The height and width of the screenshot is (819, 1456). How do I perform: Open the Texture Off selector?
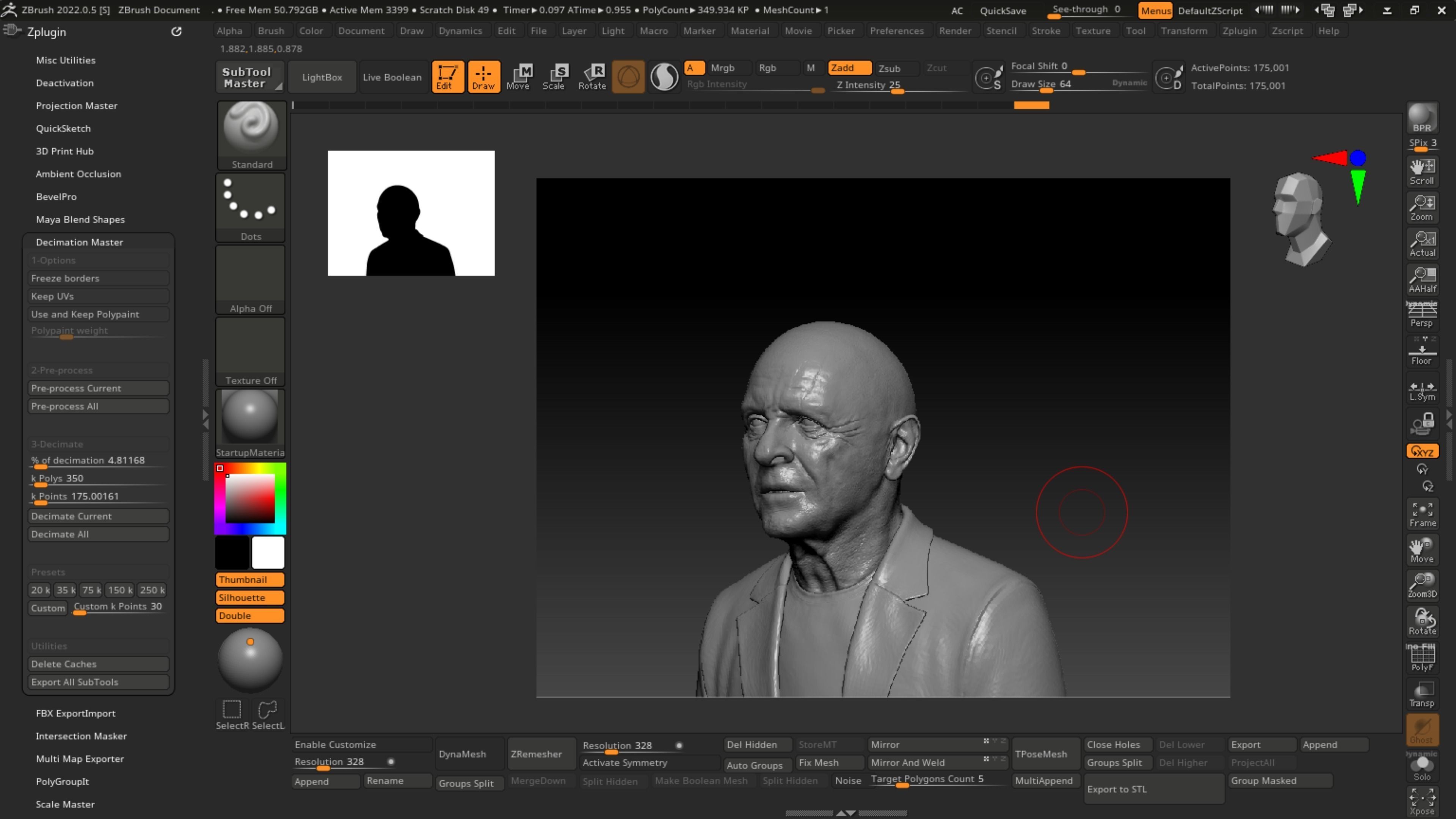(x=250, y=351)
